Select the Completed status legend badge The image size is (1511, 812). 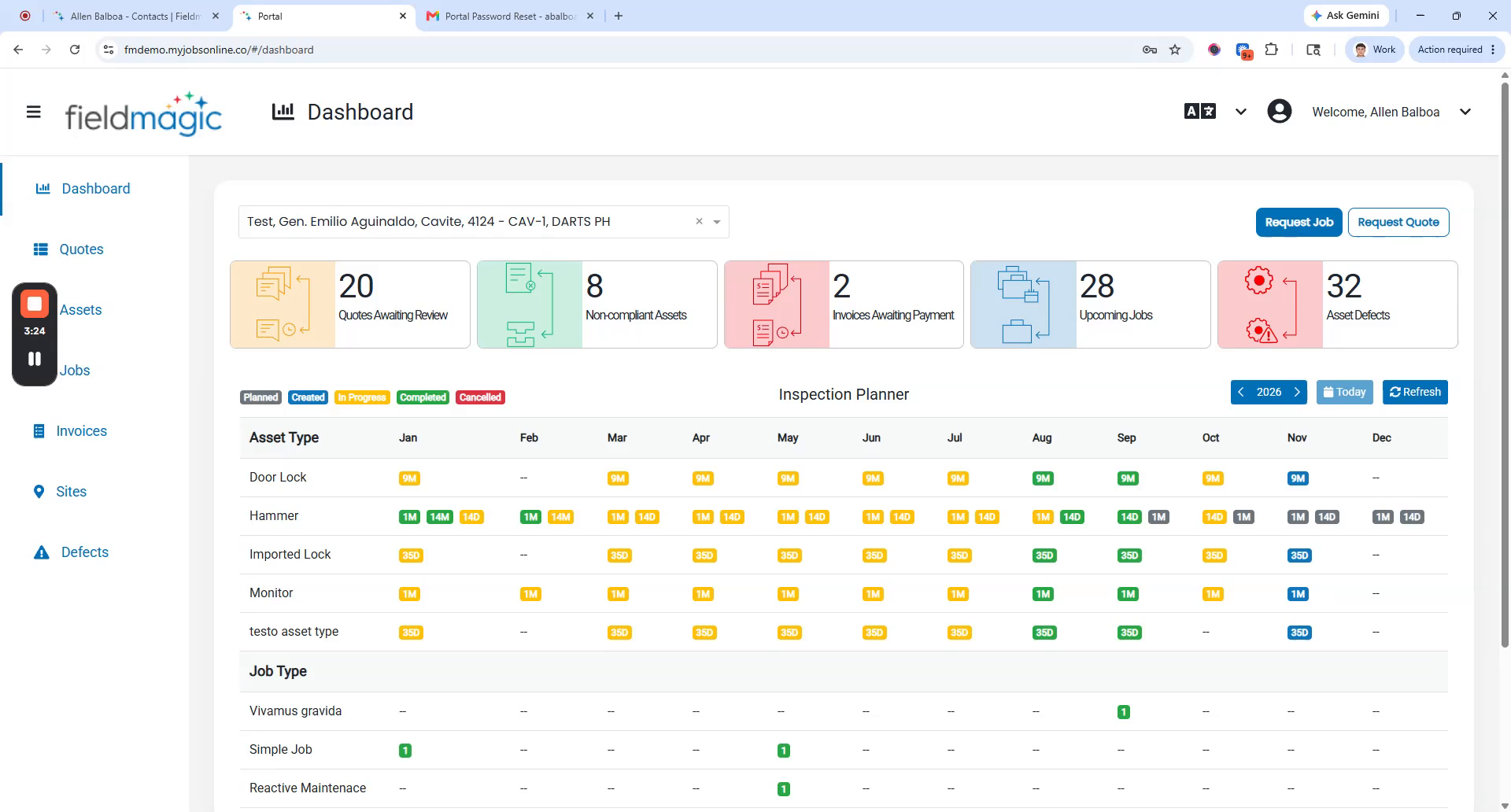click(x=423, y=397)
